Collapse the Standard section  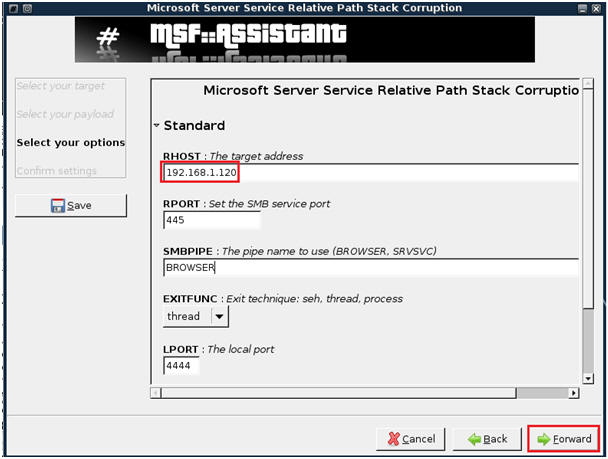coord(157,125)
